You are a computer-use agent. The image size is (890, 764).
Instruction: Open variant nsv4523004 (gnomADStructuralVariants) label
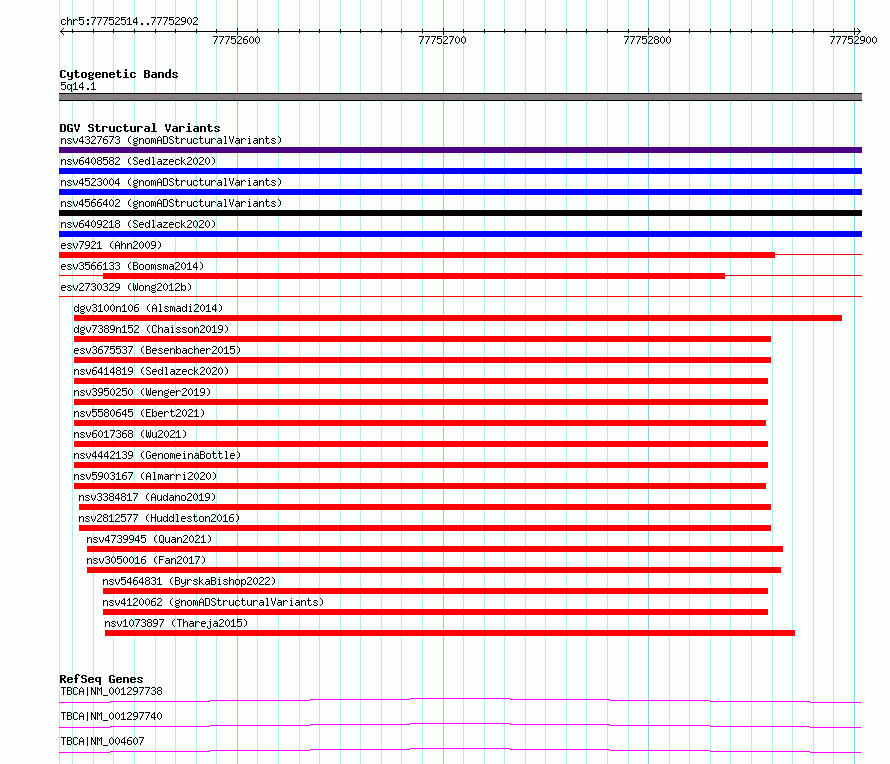click(171, 182)
